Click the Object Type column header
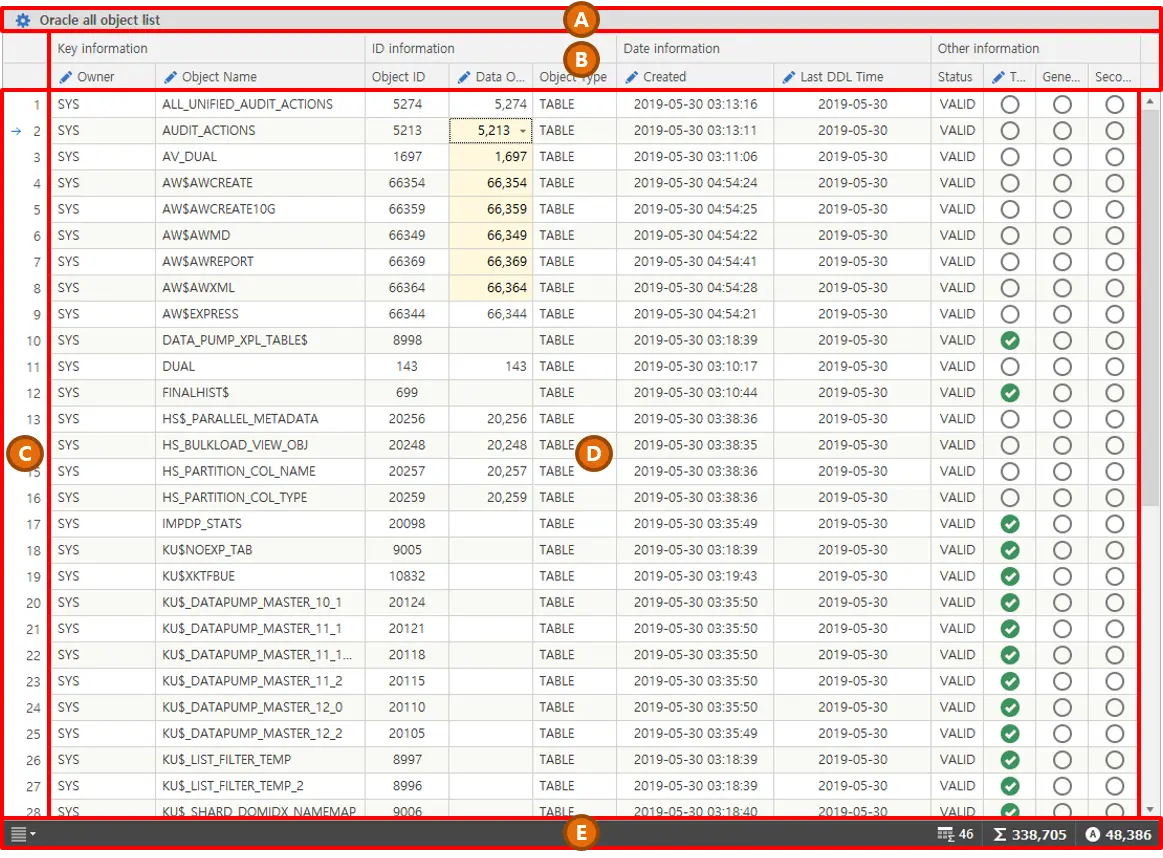Viewport: 1163px width, 858px height. click(573, 76)
